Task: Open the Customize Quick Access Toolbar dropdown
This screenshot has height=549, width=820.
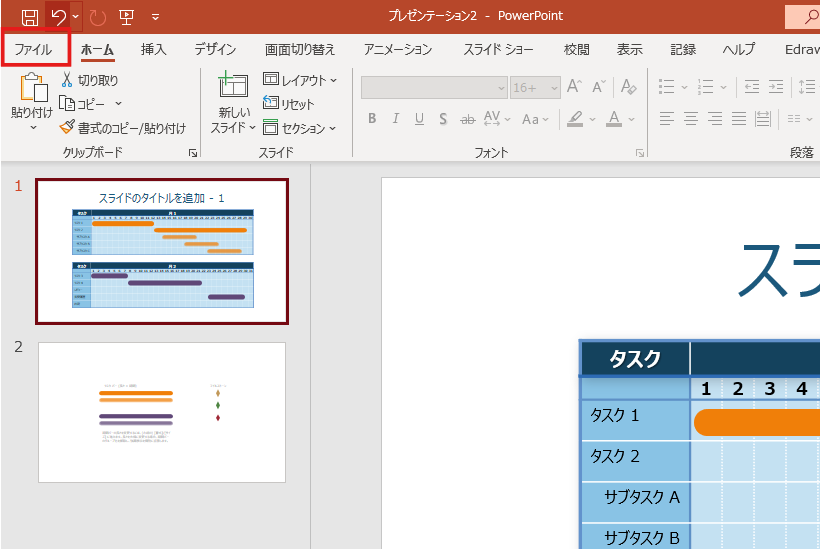Action: click(x=155, y=17)
